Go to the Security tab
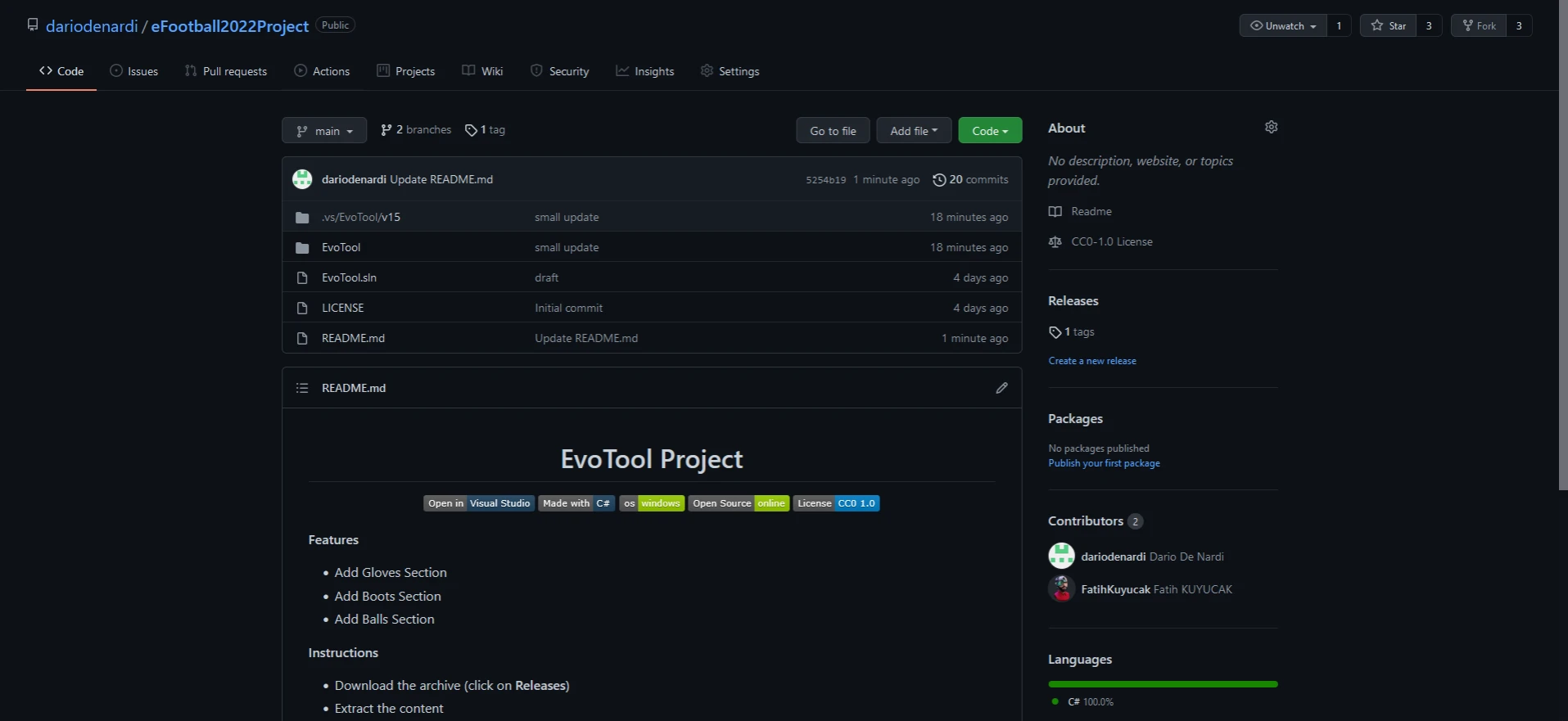The image size is (1568, 721). [x=560, y=71]
